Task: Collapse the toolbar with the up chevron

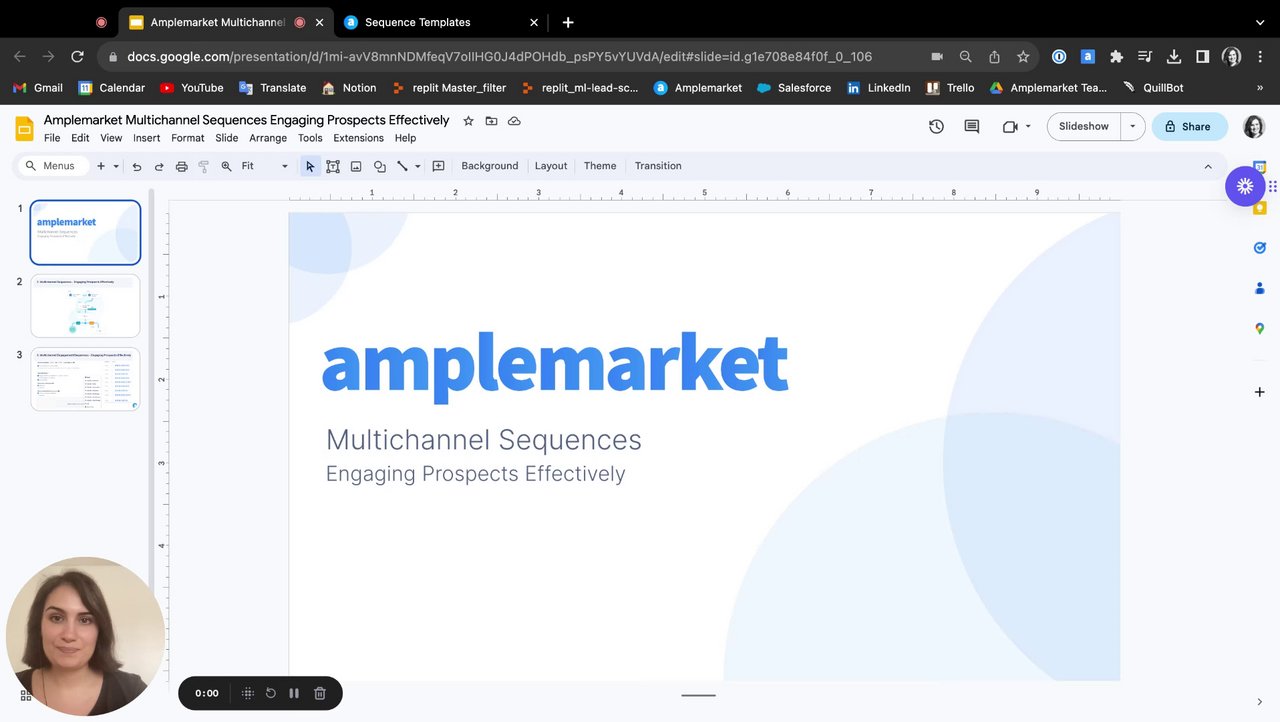Action: 1208,166
